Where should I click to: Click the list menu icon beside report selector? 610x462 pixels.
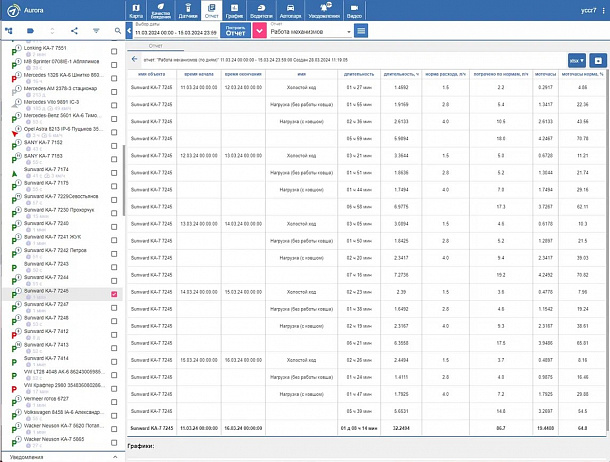[361, 31]
